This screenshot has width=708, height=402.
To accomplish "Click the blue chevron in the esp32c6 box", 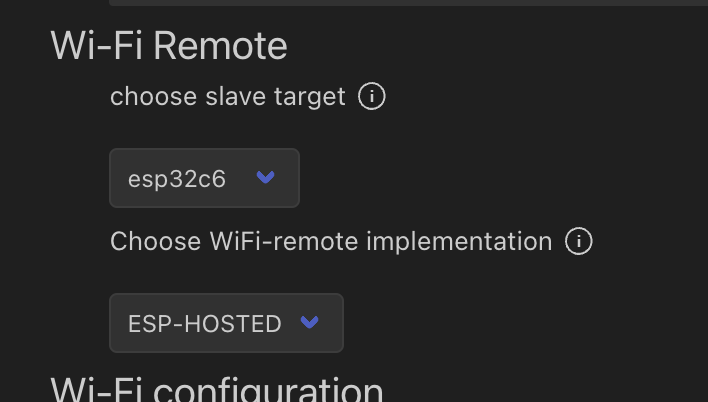I will click(265, 178).
